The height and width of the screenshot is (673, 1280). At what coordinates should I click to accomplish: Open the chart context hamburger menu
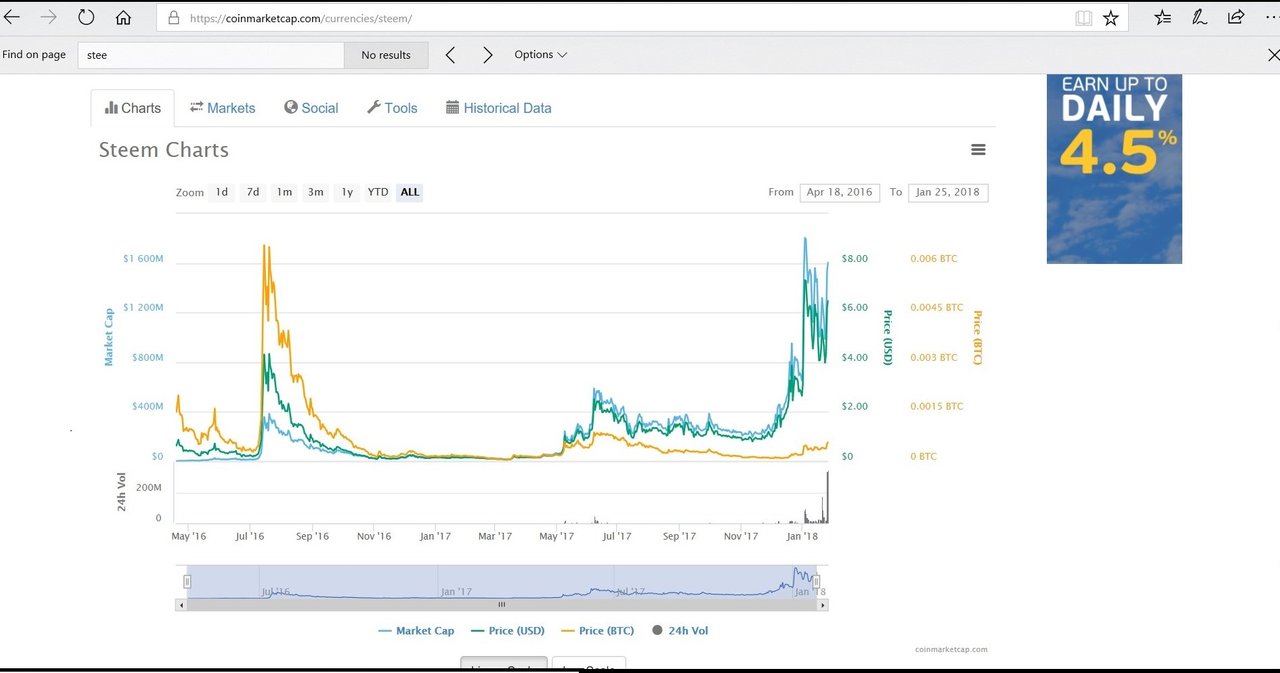click(x=978, y=150)
